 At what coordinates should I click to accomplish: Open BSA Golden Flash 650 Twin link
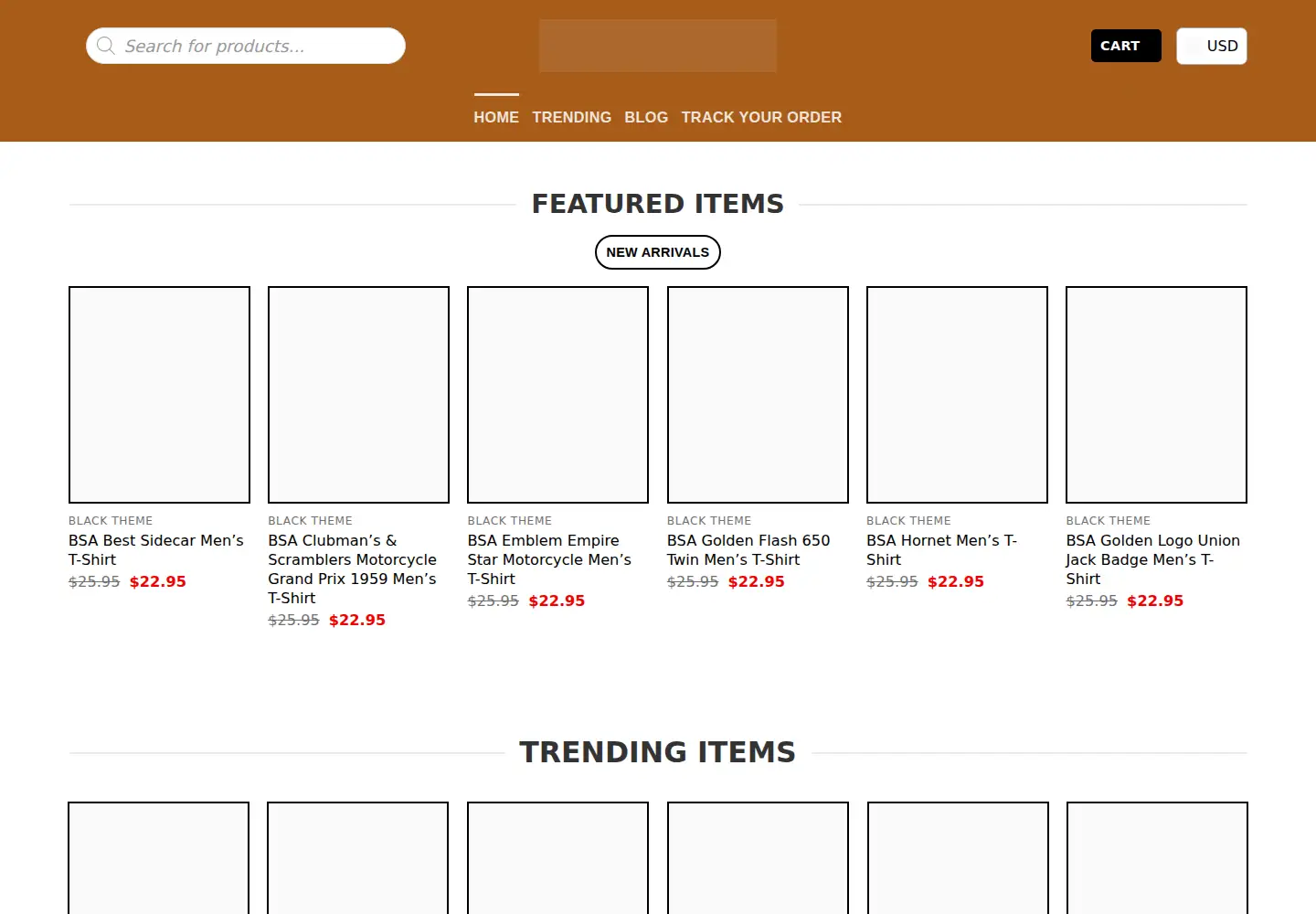pos(748,550)
